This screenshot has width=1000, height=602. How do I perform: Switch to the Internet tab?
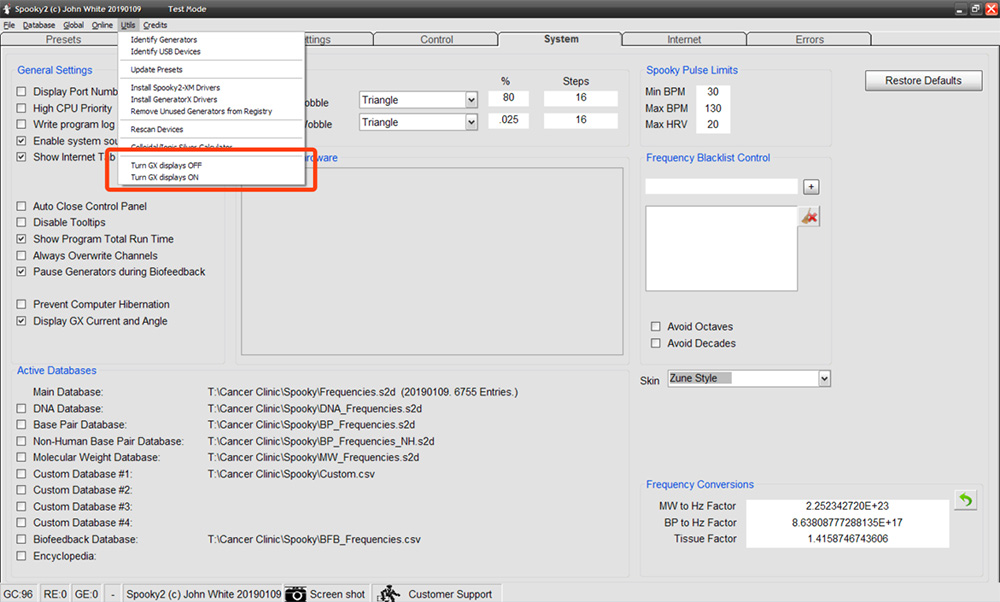tap(684, 40)
